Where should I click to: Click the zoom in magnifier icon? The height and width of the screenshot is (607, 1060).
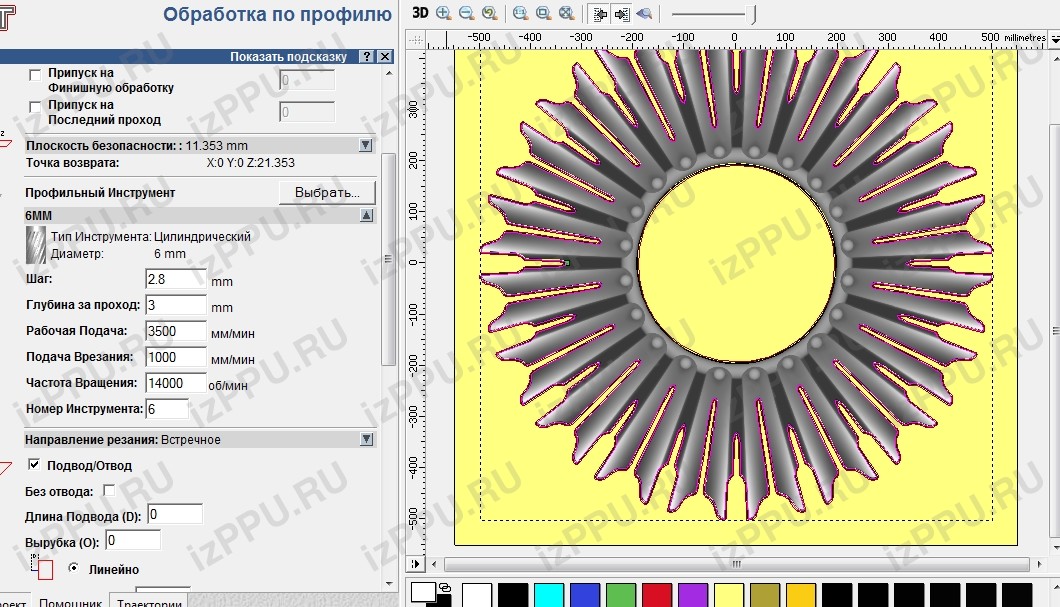point(443,13)
